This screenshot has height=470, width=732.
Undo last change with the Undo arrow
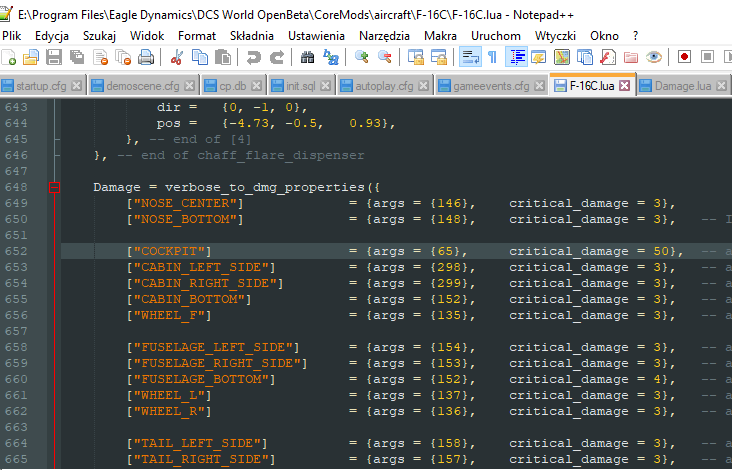pyautogui.click(x=253, y=57)
